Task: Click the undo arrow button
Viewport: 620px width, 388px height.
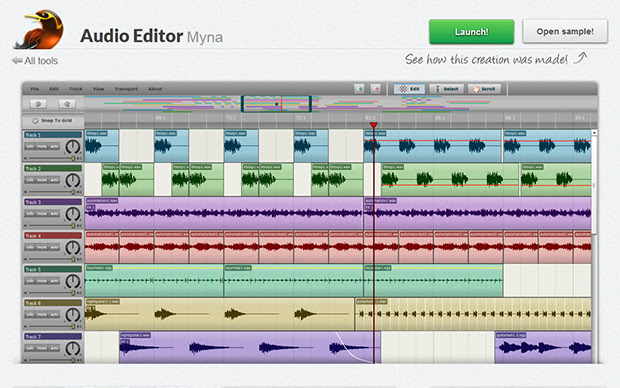Action: coord(38,104)
